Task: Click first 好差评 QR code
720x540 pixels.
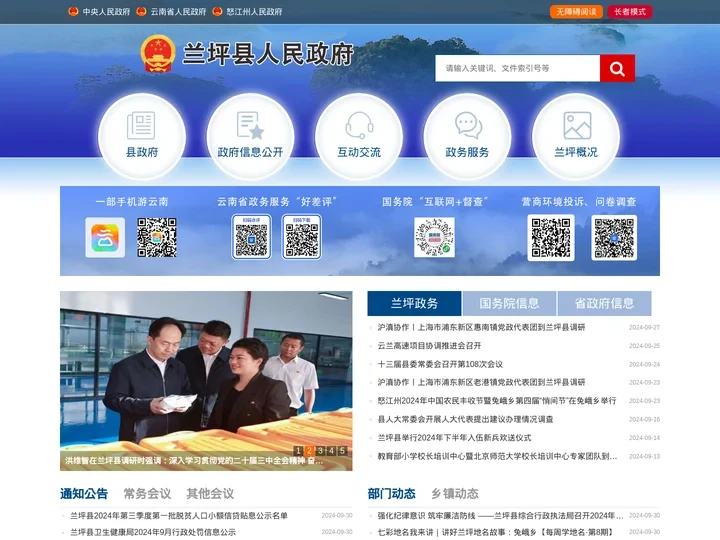Action: [251, 237]
